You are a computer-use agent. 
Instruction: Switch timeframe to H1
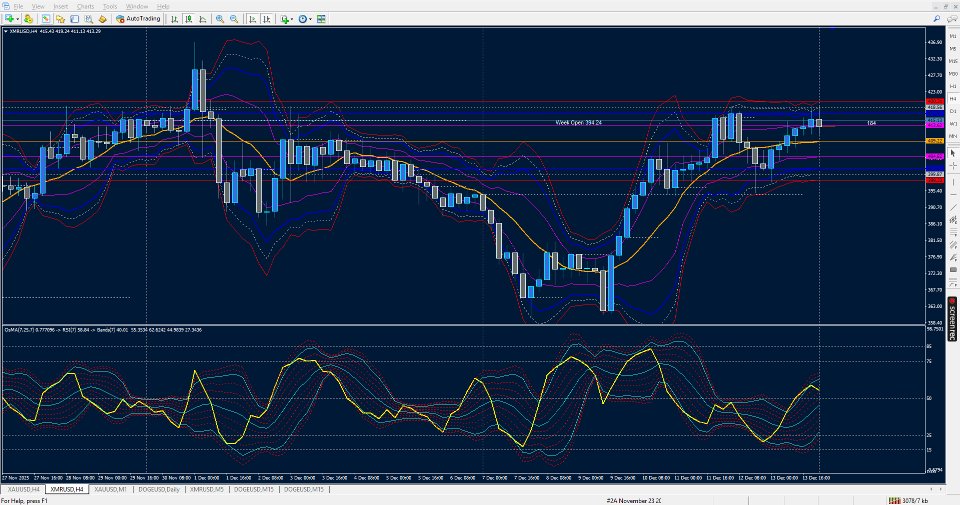(953, 86)
